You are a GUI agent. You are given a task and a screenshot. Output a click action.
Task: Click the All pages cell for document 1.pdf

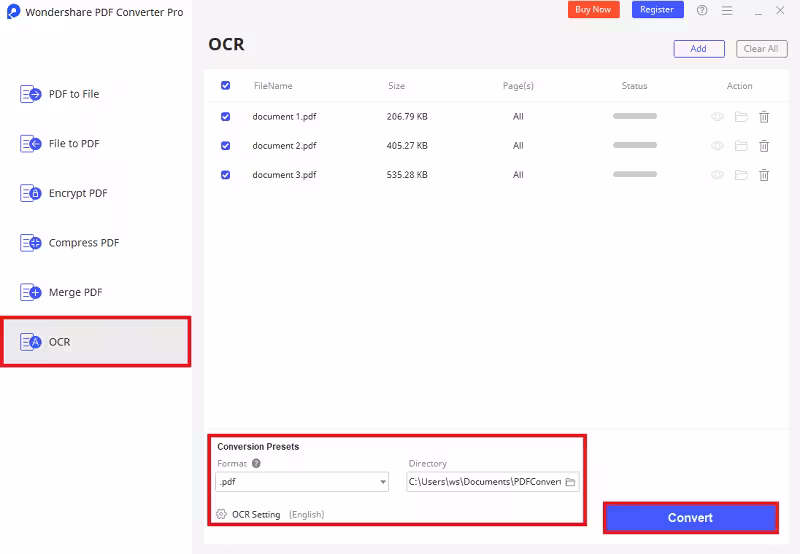pyautogui.click(x=518, y=117)
